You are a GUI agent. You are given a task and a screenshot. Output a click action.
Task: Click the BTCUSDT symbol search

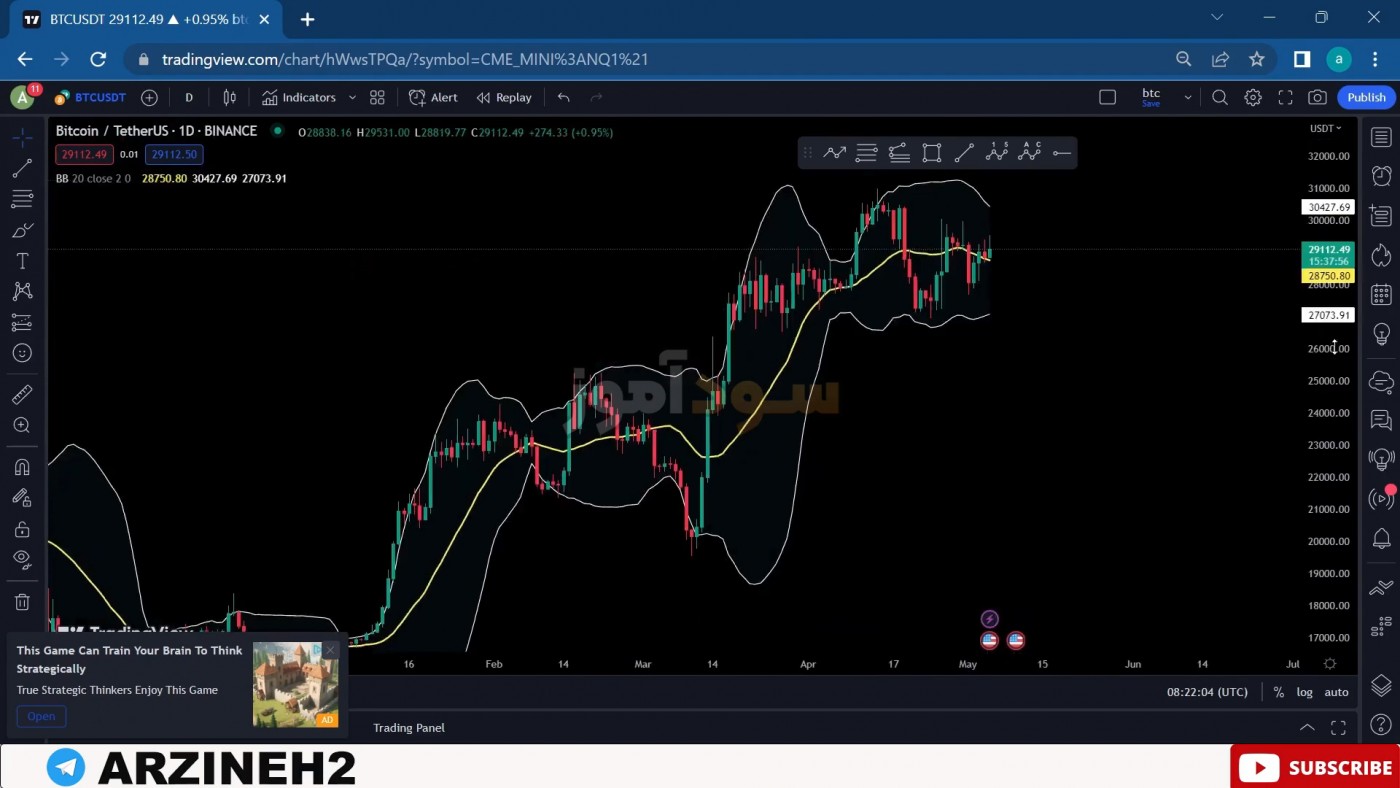point(91,97)
